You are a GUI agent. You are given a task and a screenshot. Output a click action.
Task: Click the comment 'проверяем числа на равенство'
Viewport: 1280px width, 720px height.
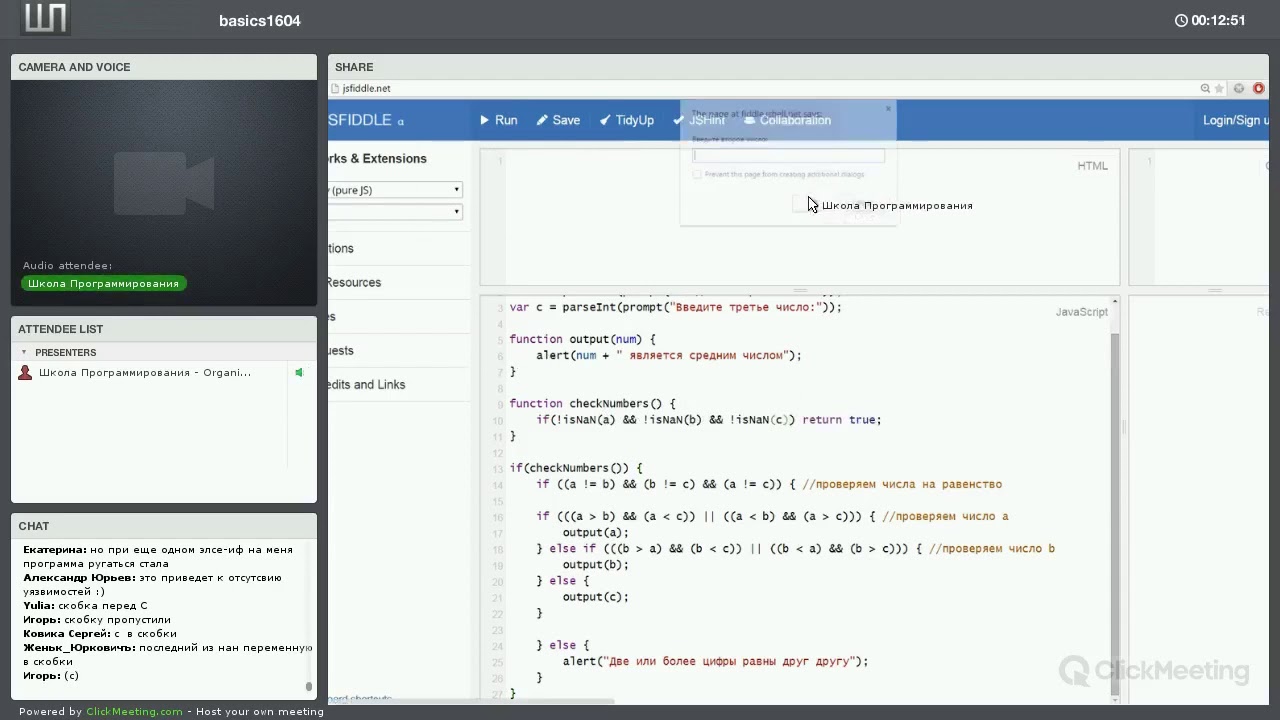(902, 484)
